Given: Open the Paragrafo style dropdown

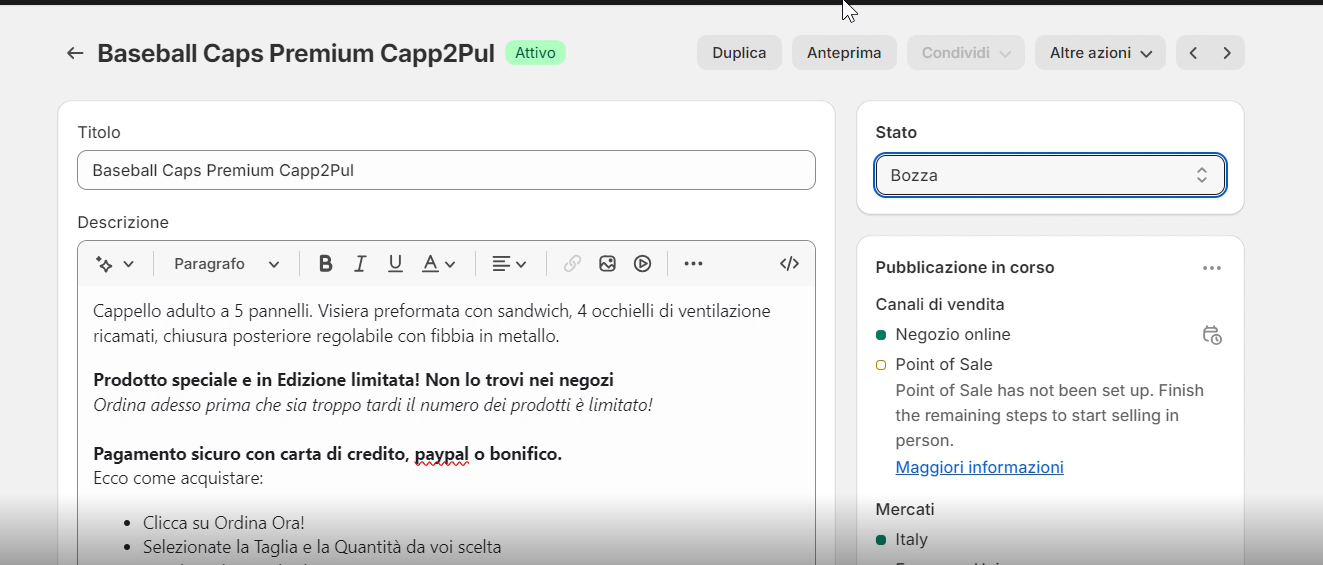Looking at the screenshot, I should [226, 264].
